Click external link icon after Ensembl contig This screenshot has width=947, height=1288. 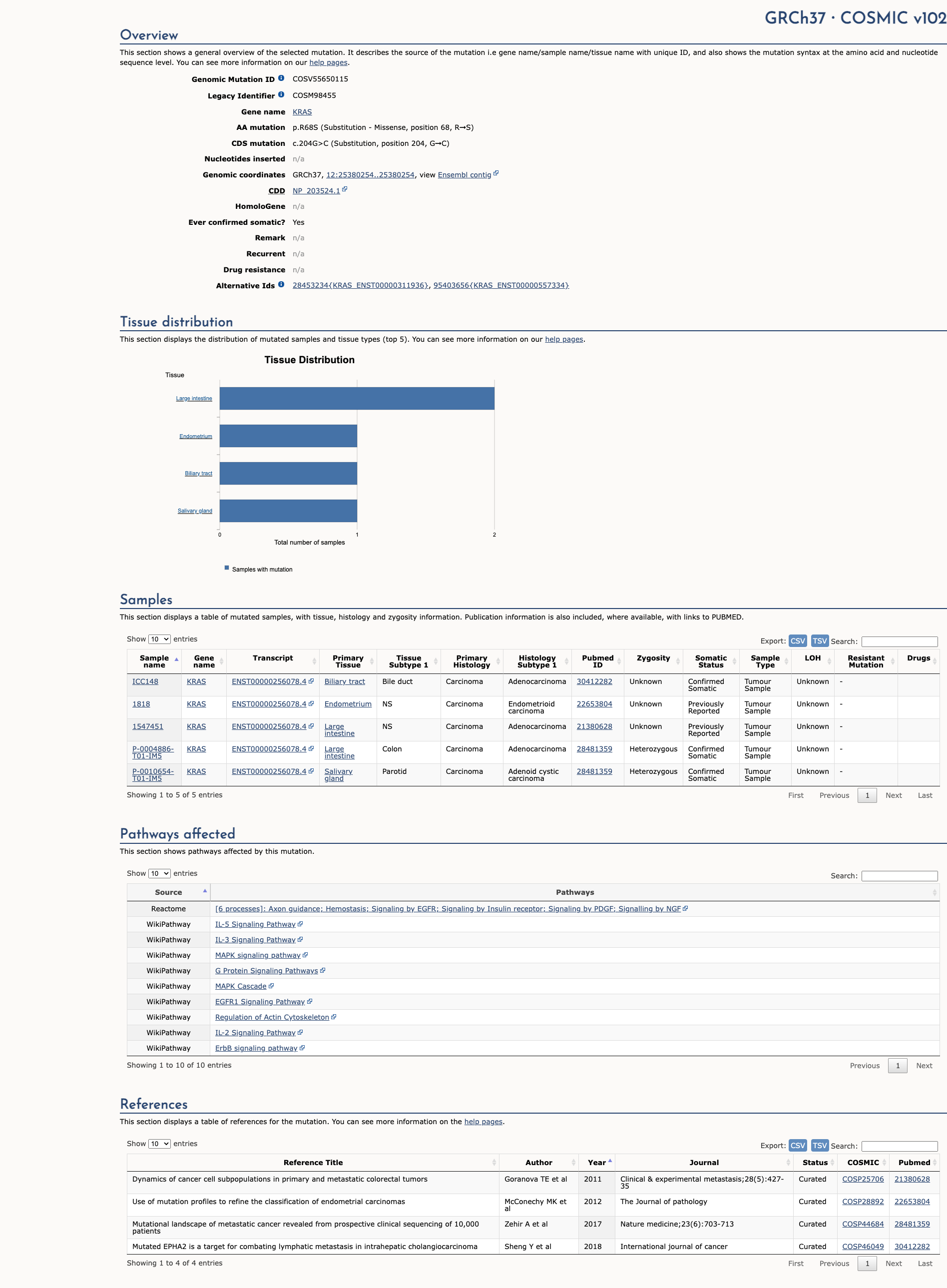coord(496,173)
